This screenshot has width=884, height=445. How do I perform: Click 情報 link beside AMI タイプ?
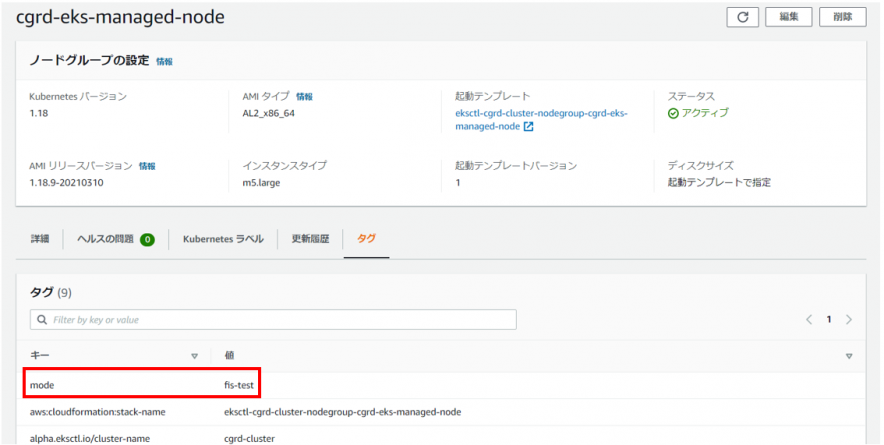pos(304,97)
